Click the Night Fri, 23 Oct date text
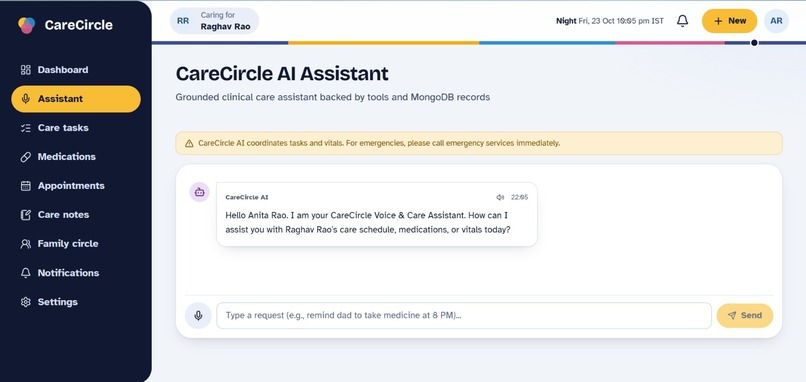806x382 pixels. (610, 21)
